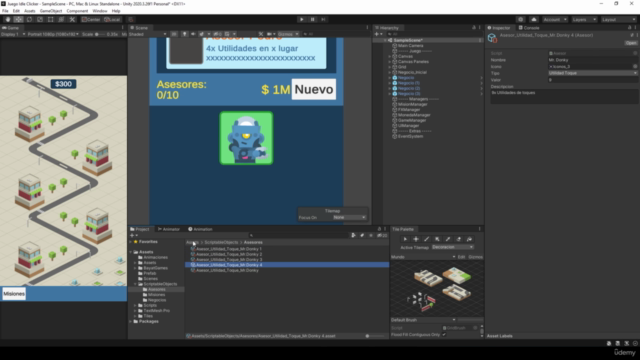Viewport: 640px width, 360px height.
Task: Toggle scene audio in Scene toolbar
Action: 193,34
